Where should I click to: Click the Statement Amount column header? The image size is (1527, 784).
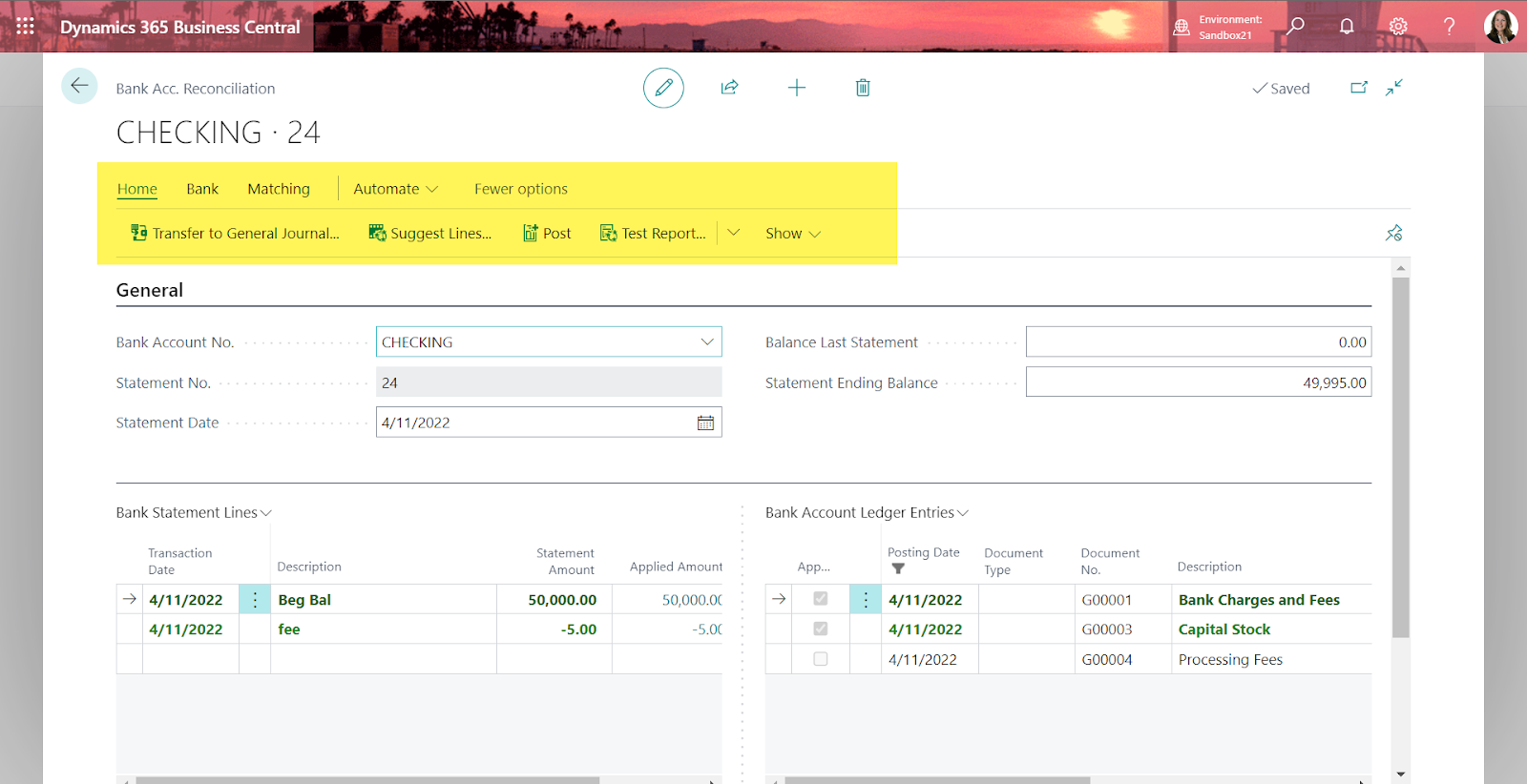565,561
